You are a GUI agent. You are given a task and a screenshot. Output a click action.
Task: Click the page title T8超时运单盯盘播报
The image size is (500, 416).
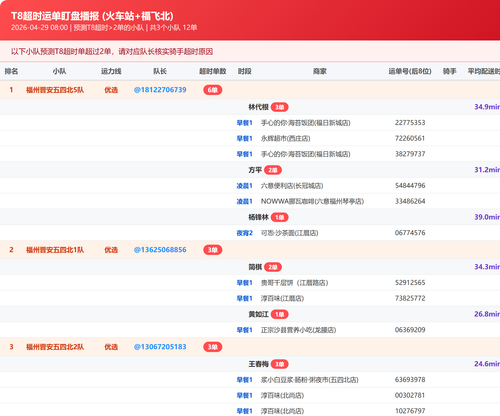tap(92, 16)
